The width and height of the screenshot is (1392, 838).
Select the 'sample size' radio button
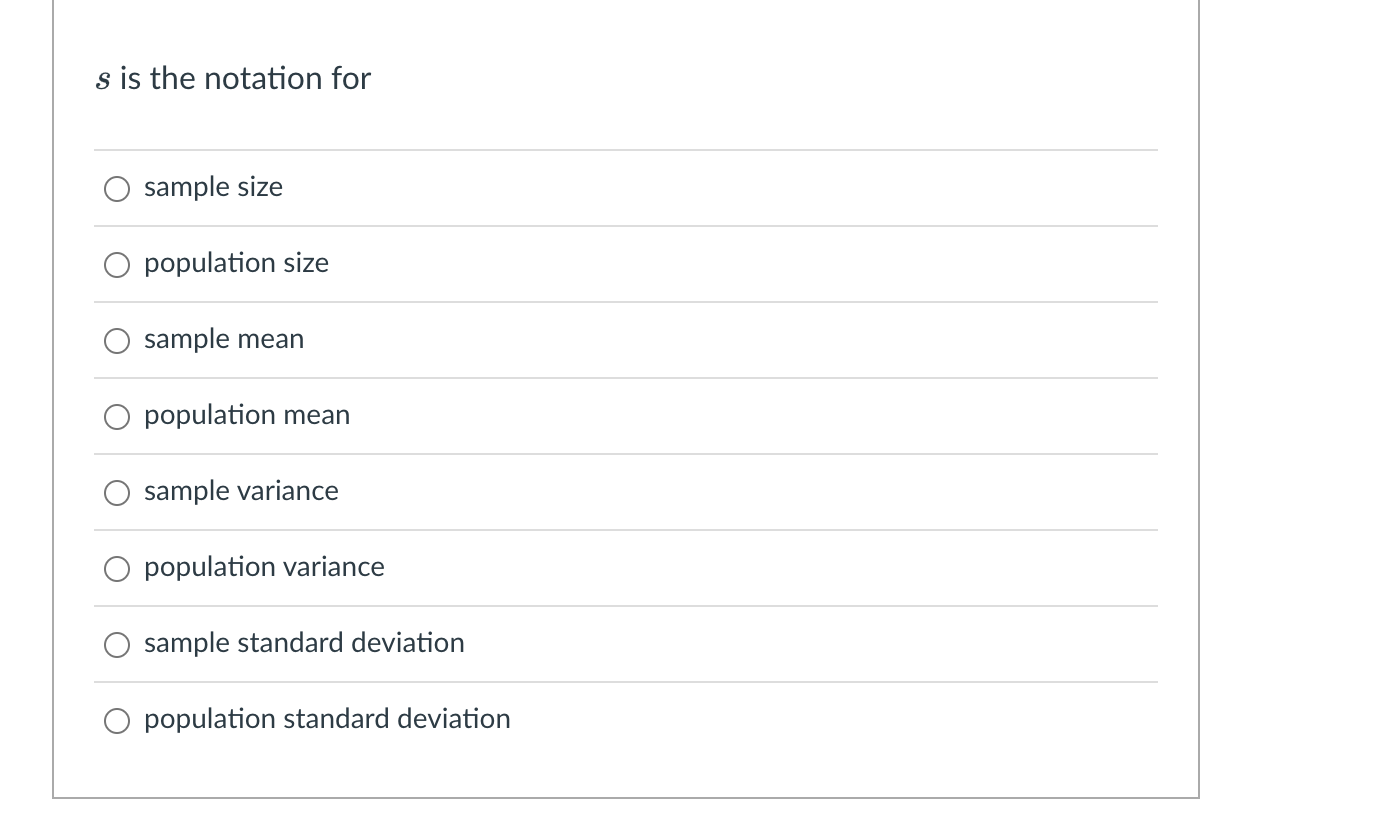117,188
